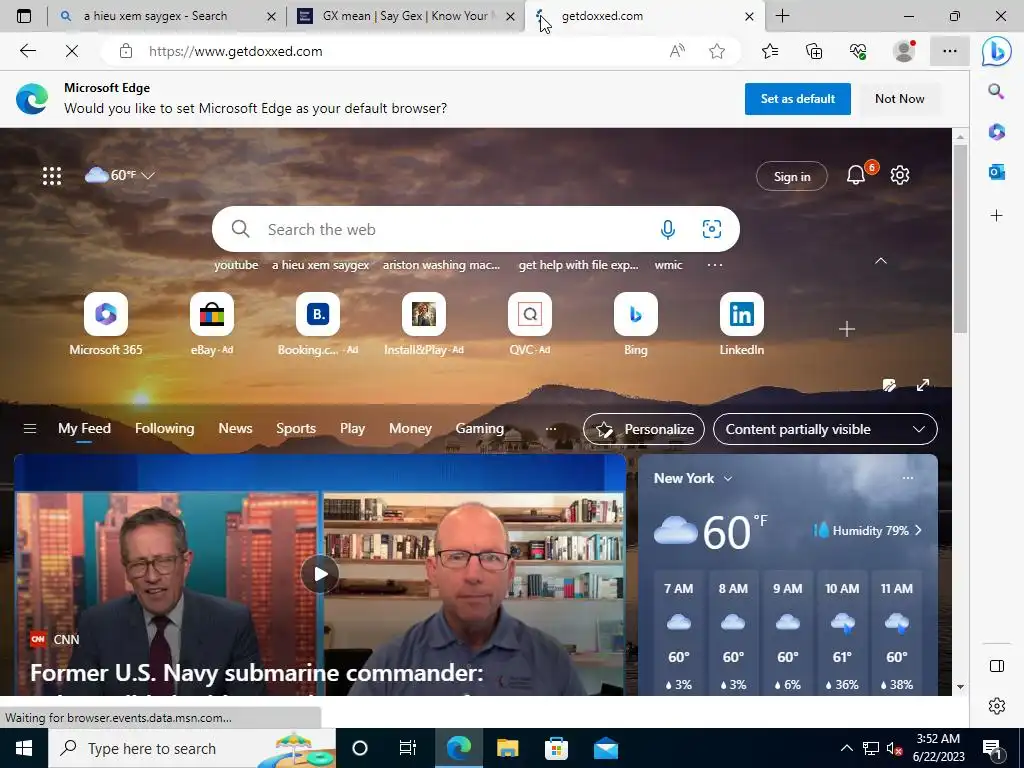Click the address bar URL
This screenshot has width=1024, height=768.
[x=236, y=51]
